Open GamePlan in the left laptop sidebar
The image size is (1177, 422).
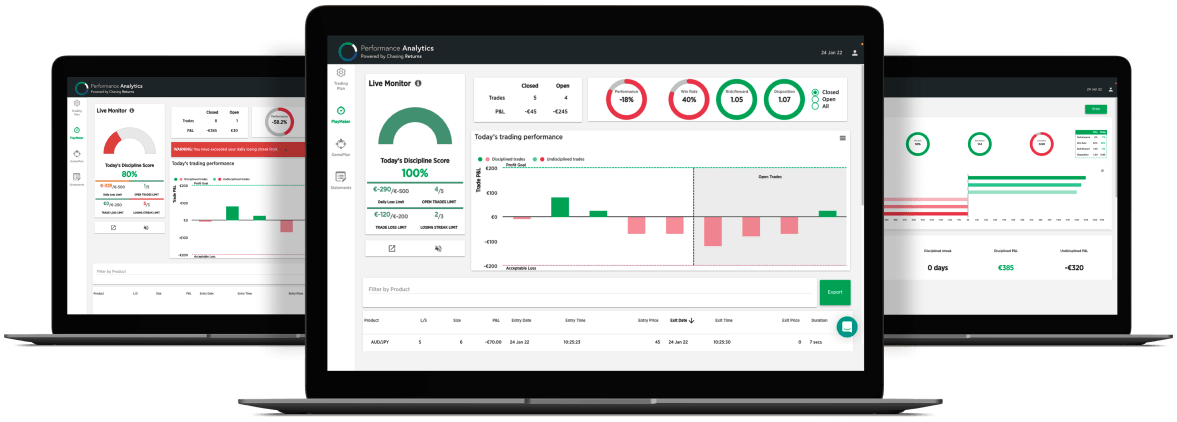(x=77, y=156)
